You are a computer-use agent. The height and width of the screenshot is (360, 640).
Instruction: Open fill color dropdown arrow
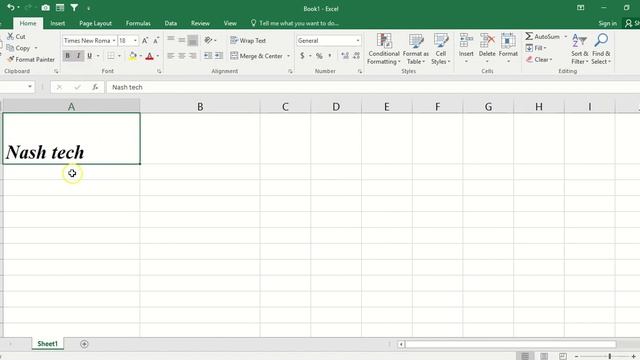(140, 56)
